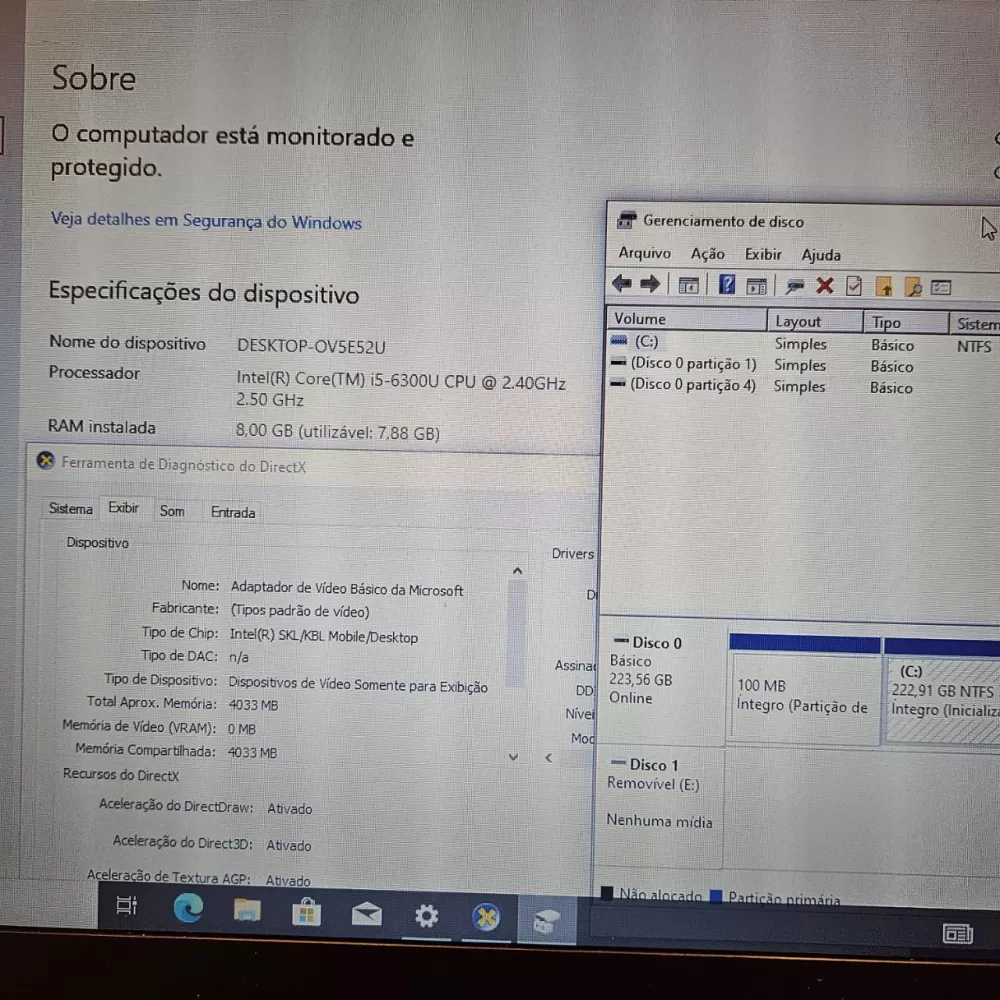Open the Ação menu
This screenshot has width=1000, height=1000.
707,254
